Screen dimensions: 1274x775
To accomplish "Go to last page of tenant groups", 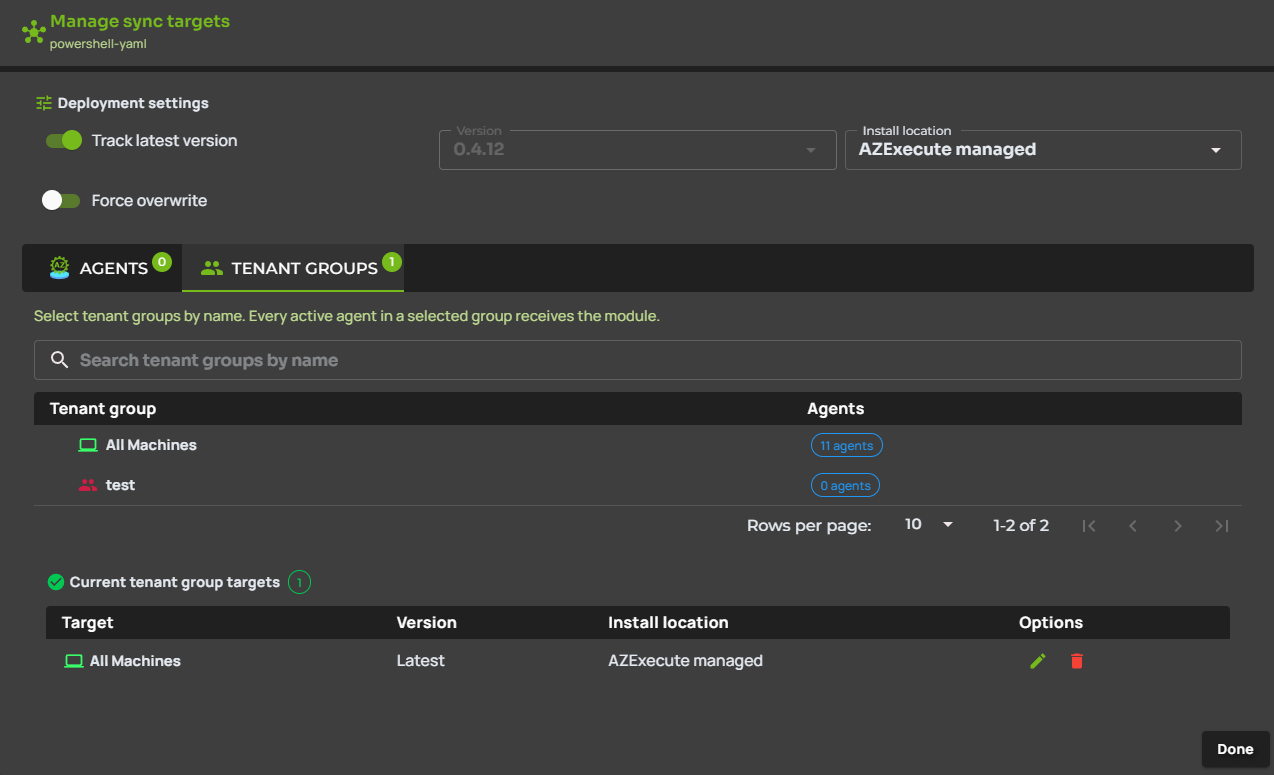I will [x=1222, y=526].
